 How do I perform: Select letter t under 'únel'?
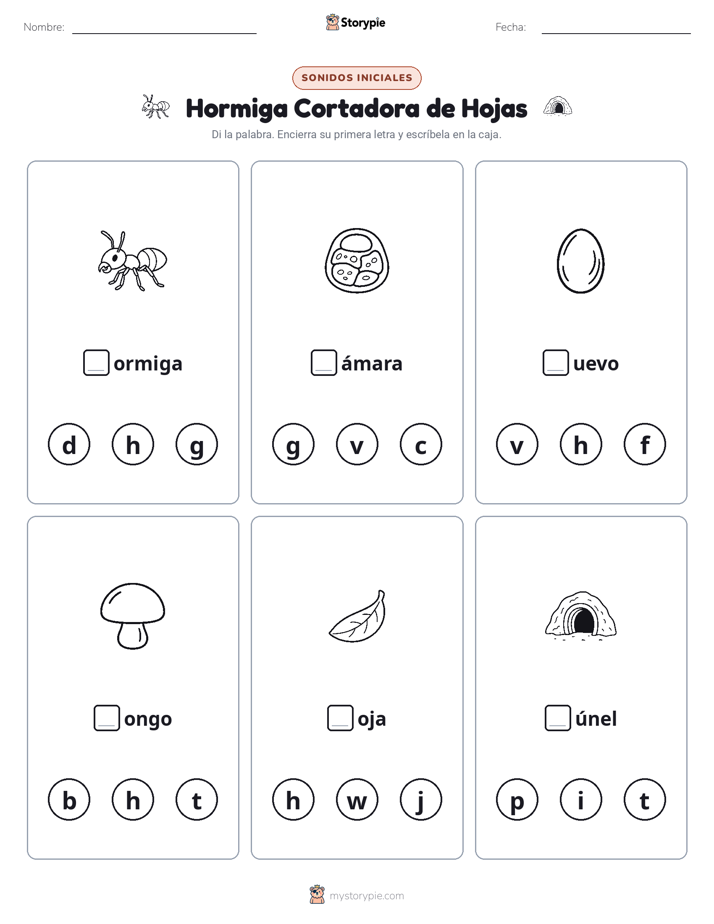[644, 800]
